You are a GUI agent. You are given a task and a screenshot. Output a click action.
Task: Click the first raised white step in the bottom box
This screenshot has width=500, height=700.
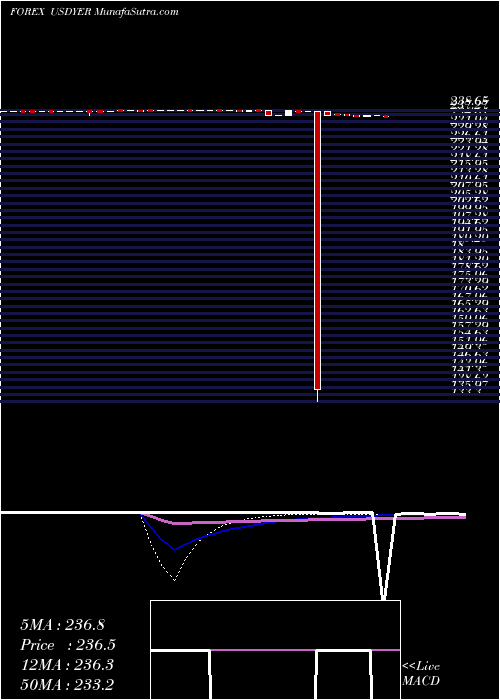click(180, 651)
